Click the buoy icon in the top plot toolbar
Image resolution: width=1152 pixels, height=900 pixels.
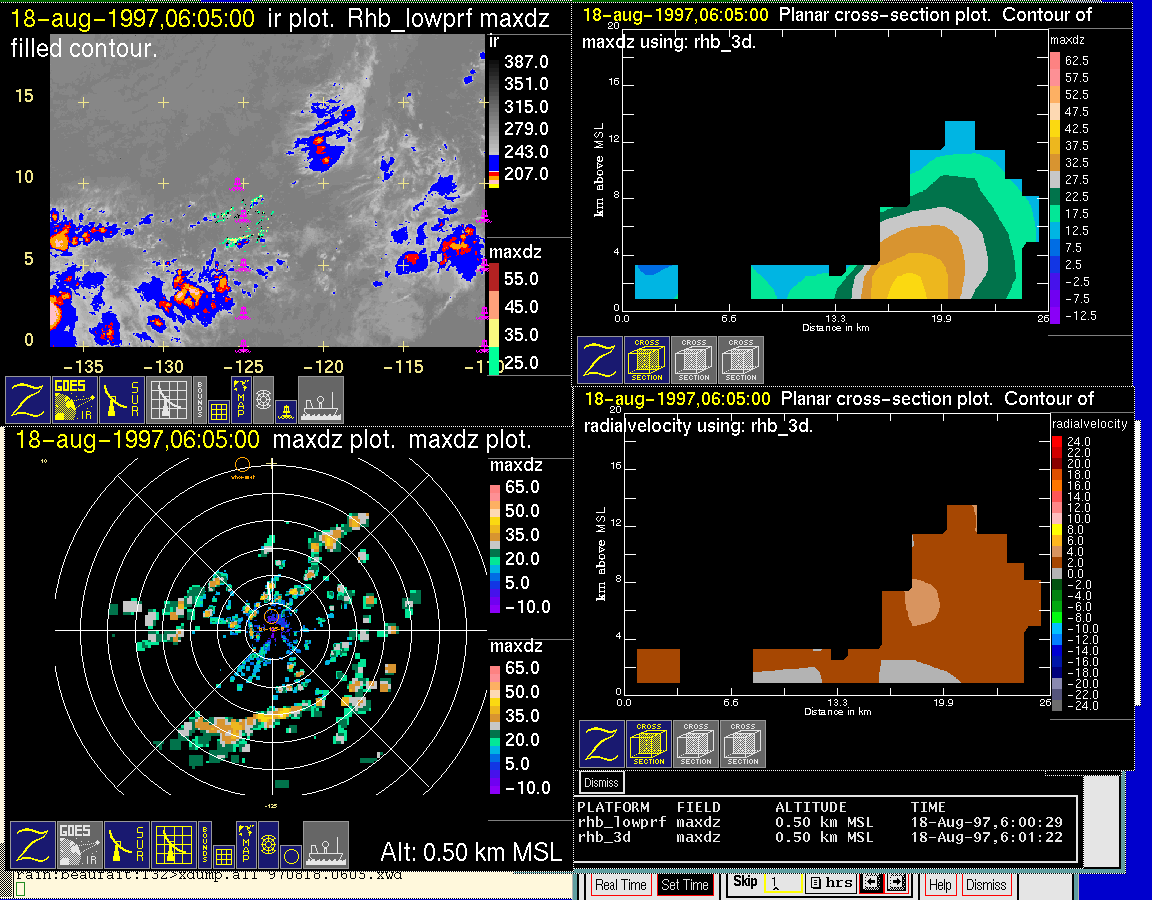pos(285,408)
